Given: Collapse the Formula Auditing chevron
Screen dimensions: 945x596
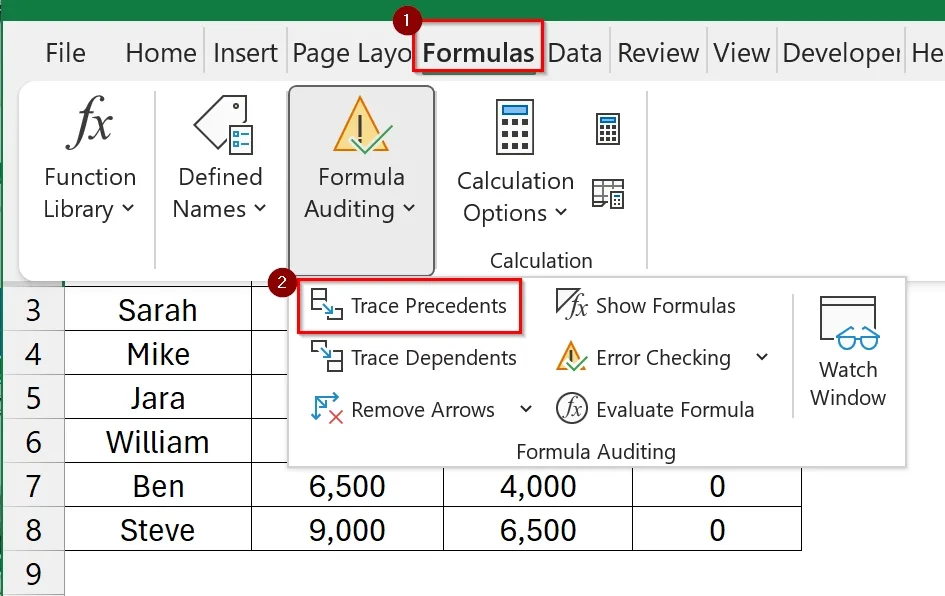Looking at the screenshot, I should coord(409,209).
